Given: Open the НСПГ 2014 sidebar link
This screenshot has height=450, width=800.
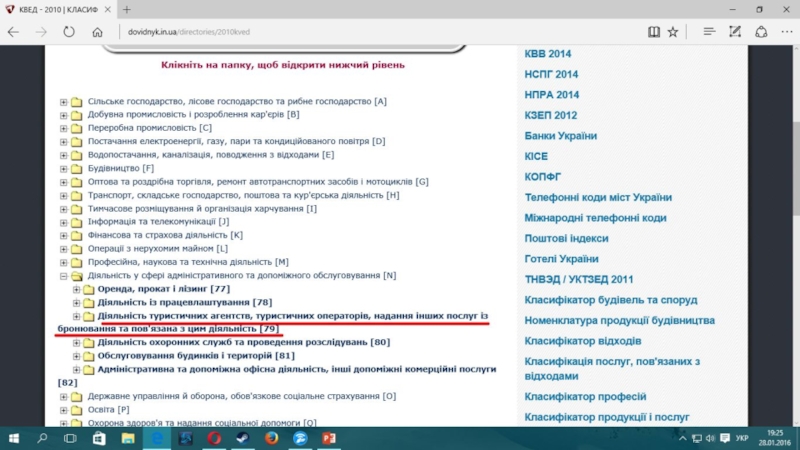Looking at the screenshot, I should click(x=551, y=74).
